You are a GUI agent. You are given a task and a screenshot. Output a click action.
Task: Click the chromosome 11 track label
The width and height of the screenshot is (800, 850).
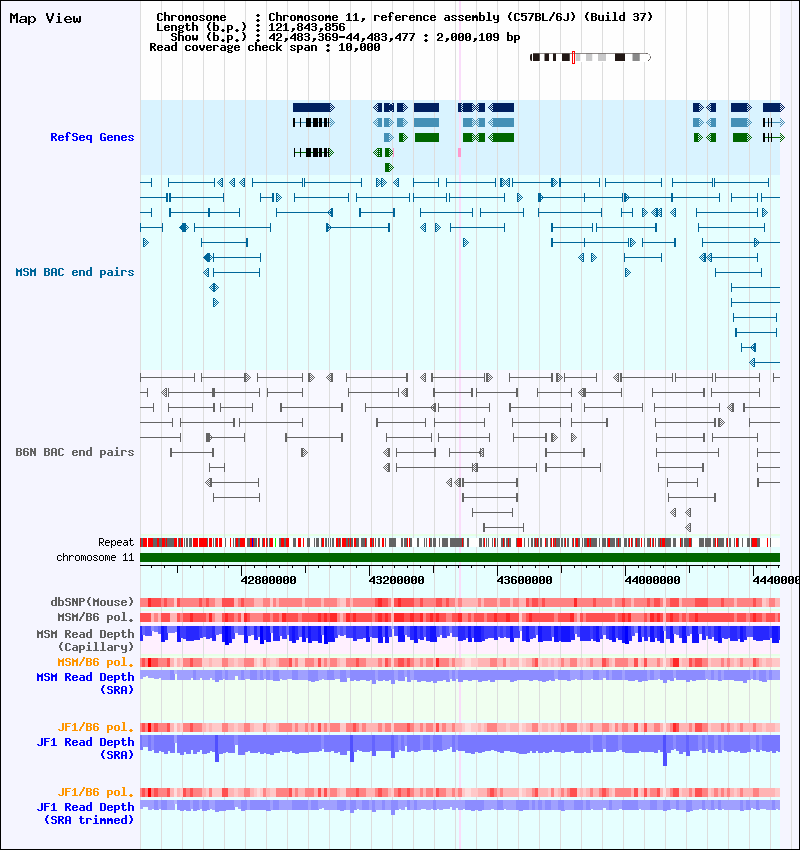(x=95, y=557)
